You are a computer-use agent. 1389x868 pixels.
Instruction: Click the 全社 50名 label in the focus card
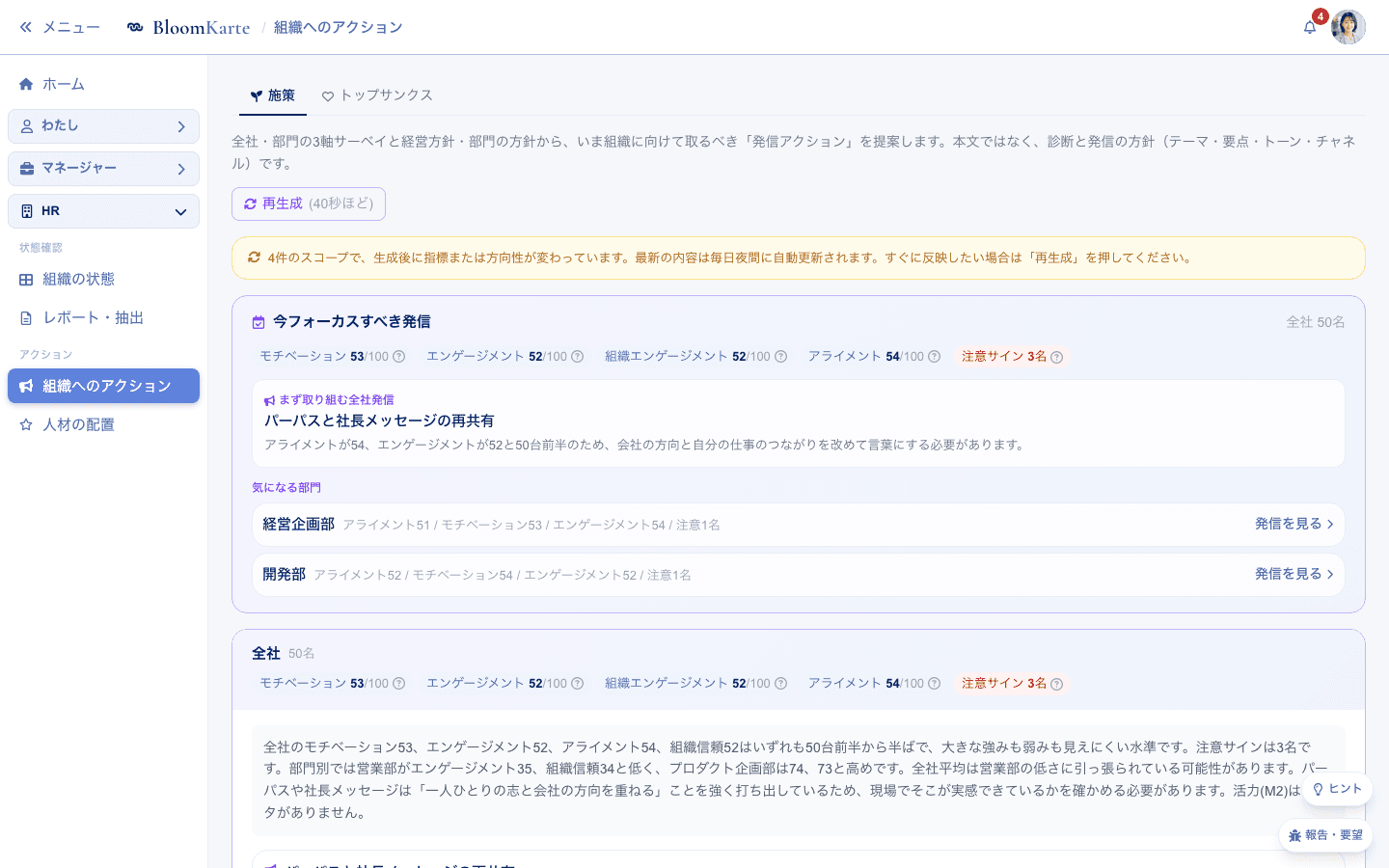click(1316, 322)
